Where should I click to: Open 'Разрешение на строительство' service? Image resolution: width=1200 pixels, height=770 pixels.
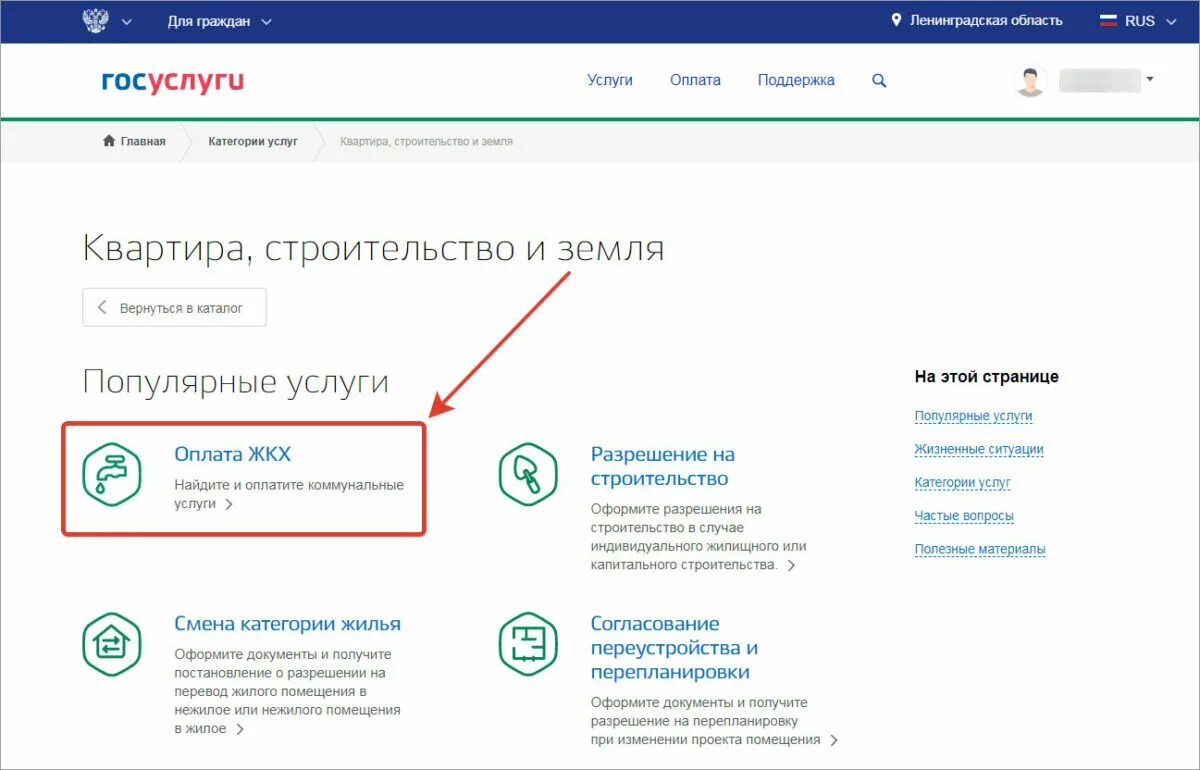663,466
